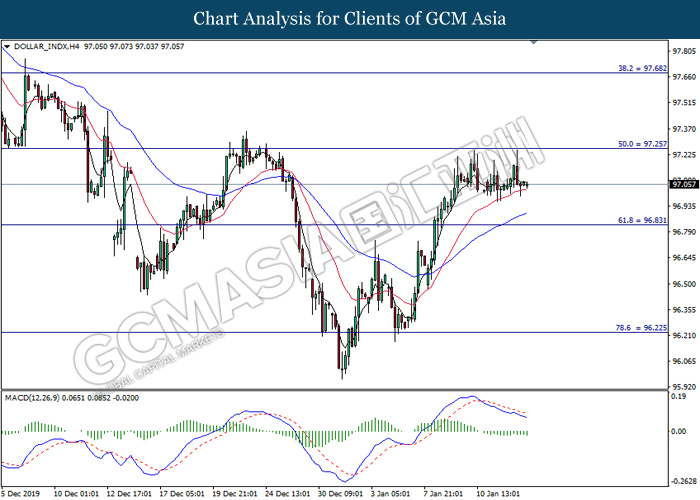Click the 7 Jan 21:01 time label
Image resolution: width=700 pixels, height=500 pixels.
(443, 494)
